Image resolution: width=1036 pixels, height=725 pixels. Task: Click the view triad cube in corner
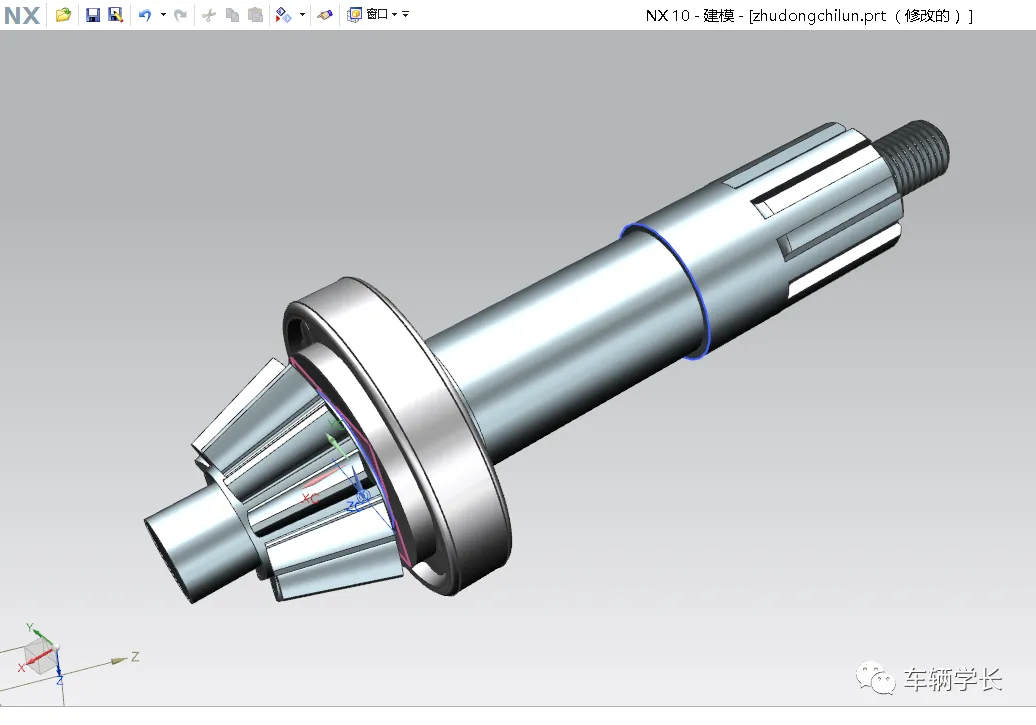click(x=40, y=656)
